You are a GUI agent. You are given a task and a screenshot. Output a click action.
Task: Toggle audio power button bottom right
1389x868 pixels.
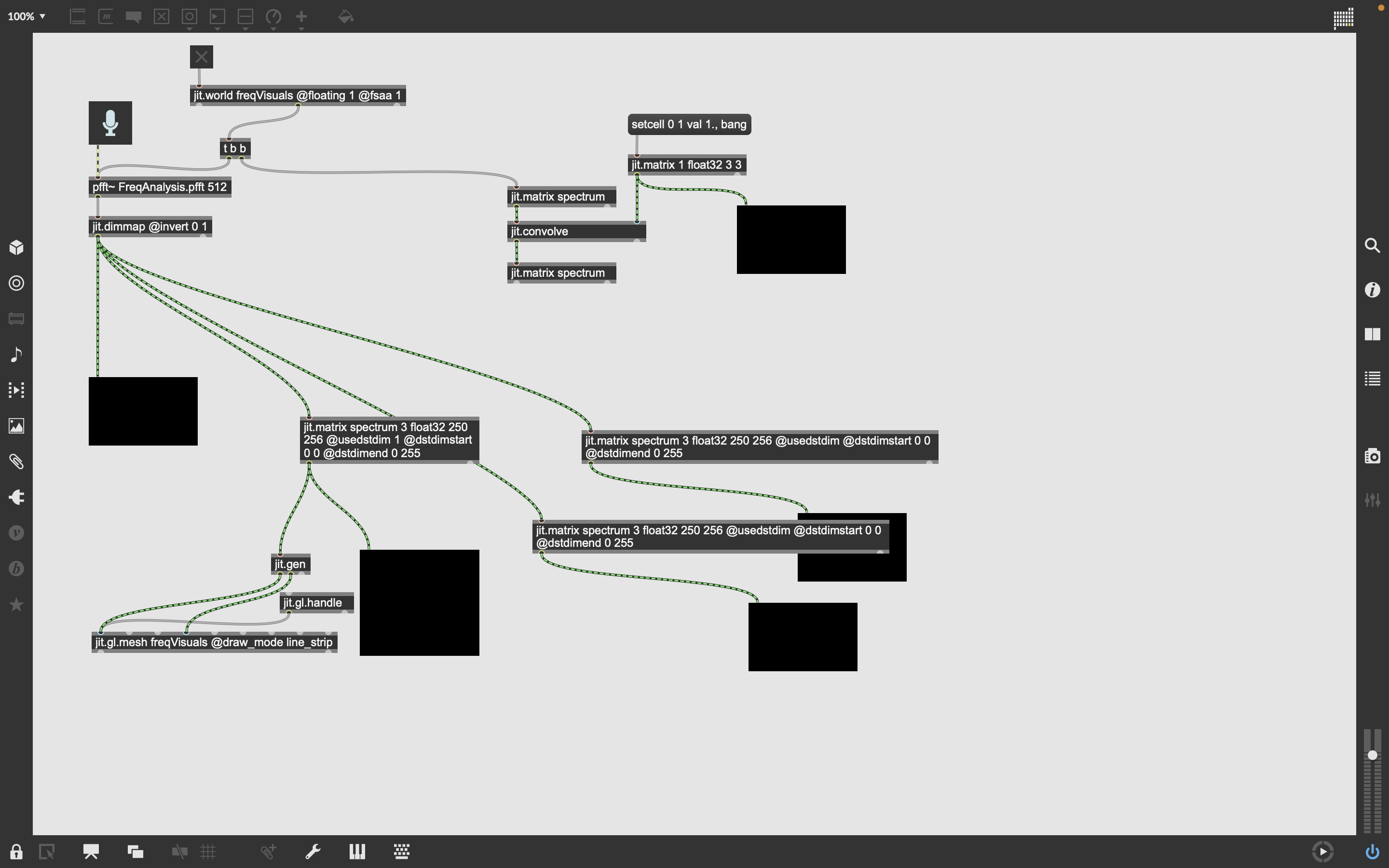point(1372,851)
